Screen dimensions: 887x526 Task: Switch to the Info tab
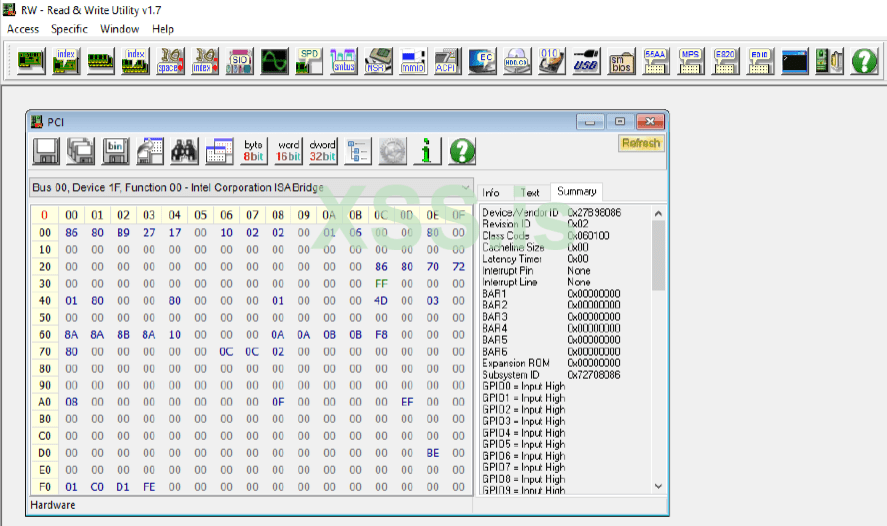tap(491, 192)
